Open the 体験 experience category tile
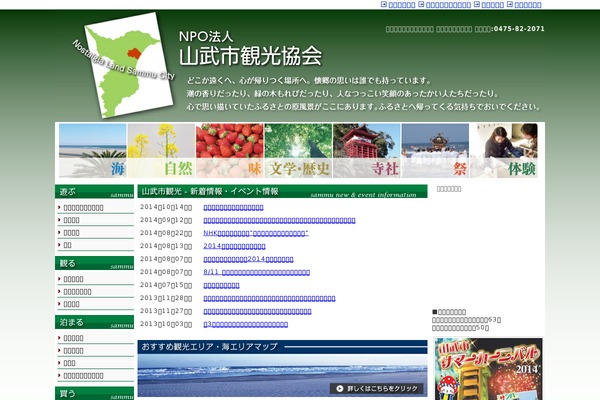 pos(504,150)
